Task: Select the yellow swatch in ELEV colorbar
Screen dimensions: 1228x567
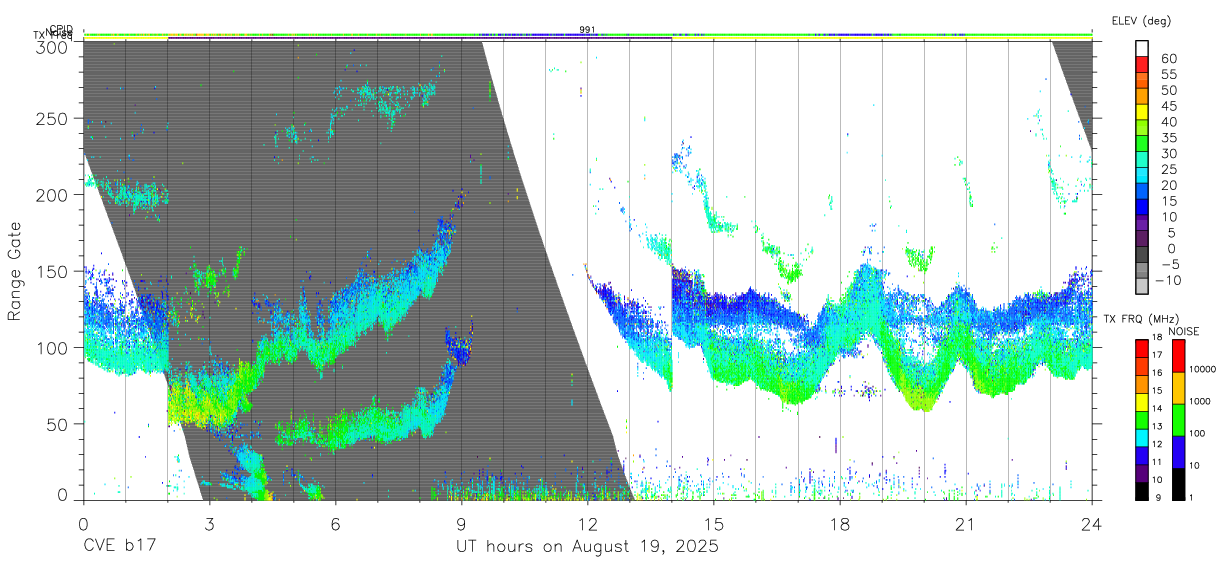Action: pos(1143,112)
